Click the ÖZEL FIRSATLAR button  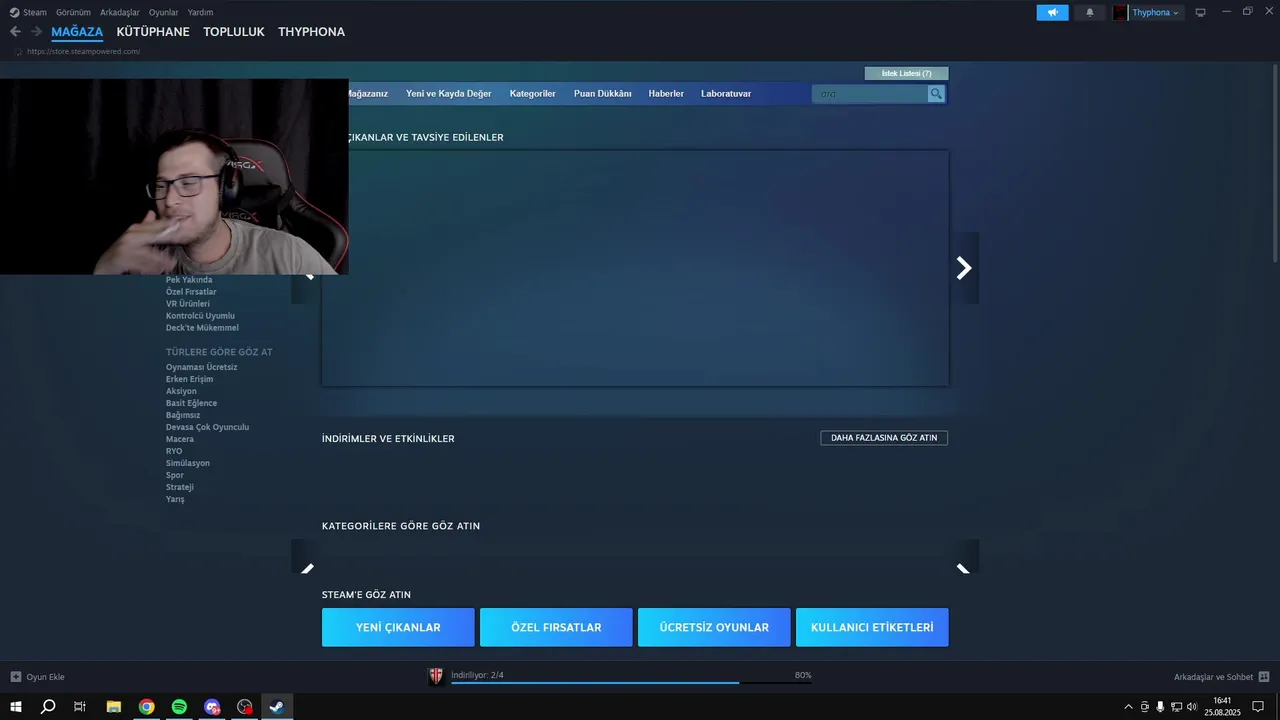tap(556, 627)
